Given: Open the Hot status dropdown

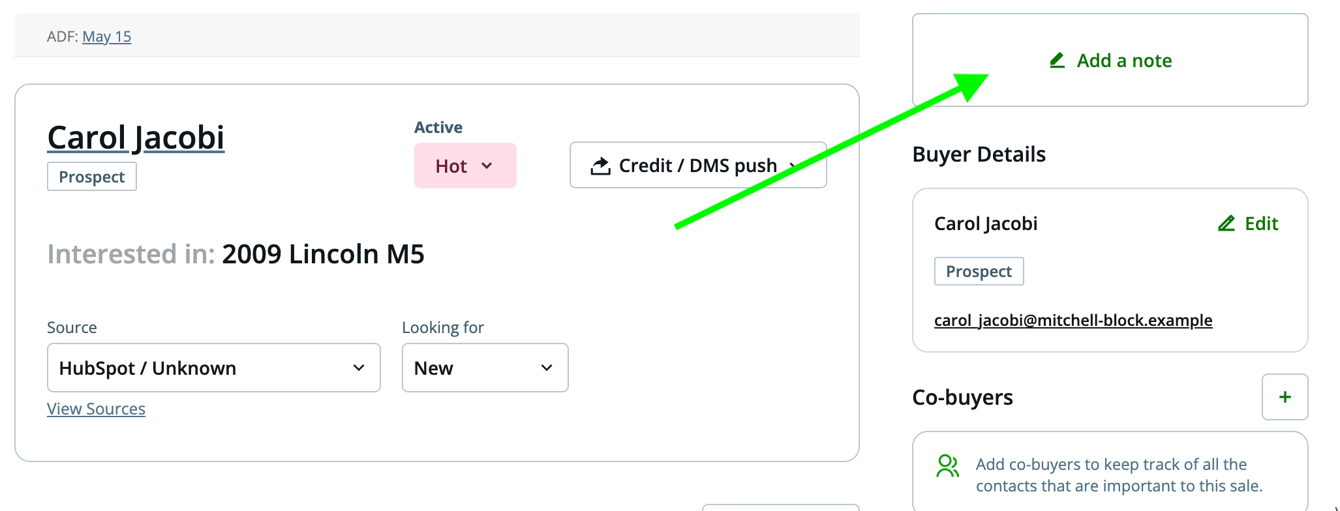Looking at the screenshot, I should (x=465, y=166).
